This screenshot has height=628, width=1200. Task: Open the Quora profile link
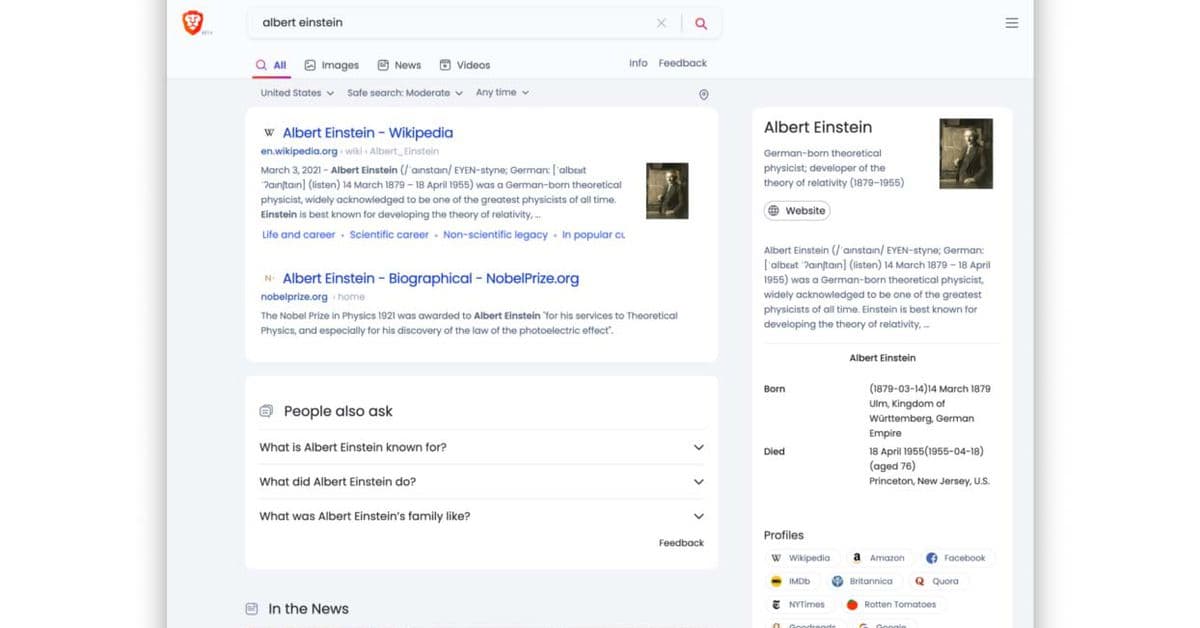(x=937, y=581)
